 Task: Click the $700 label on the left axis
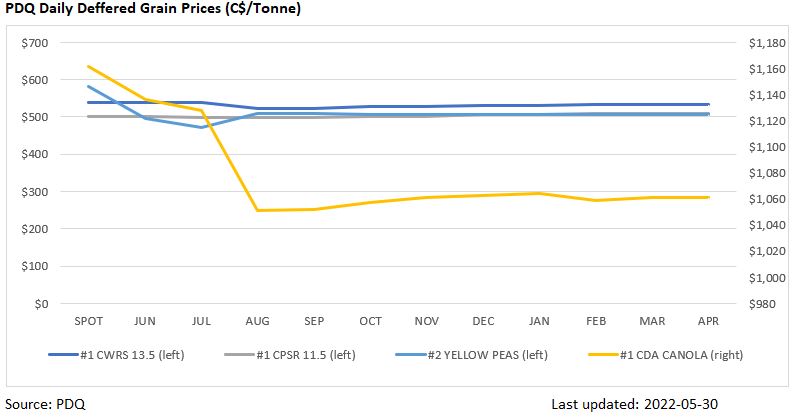click(34, 43)
